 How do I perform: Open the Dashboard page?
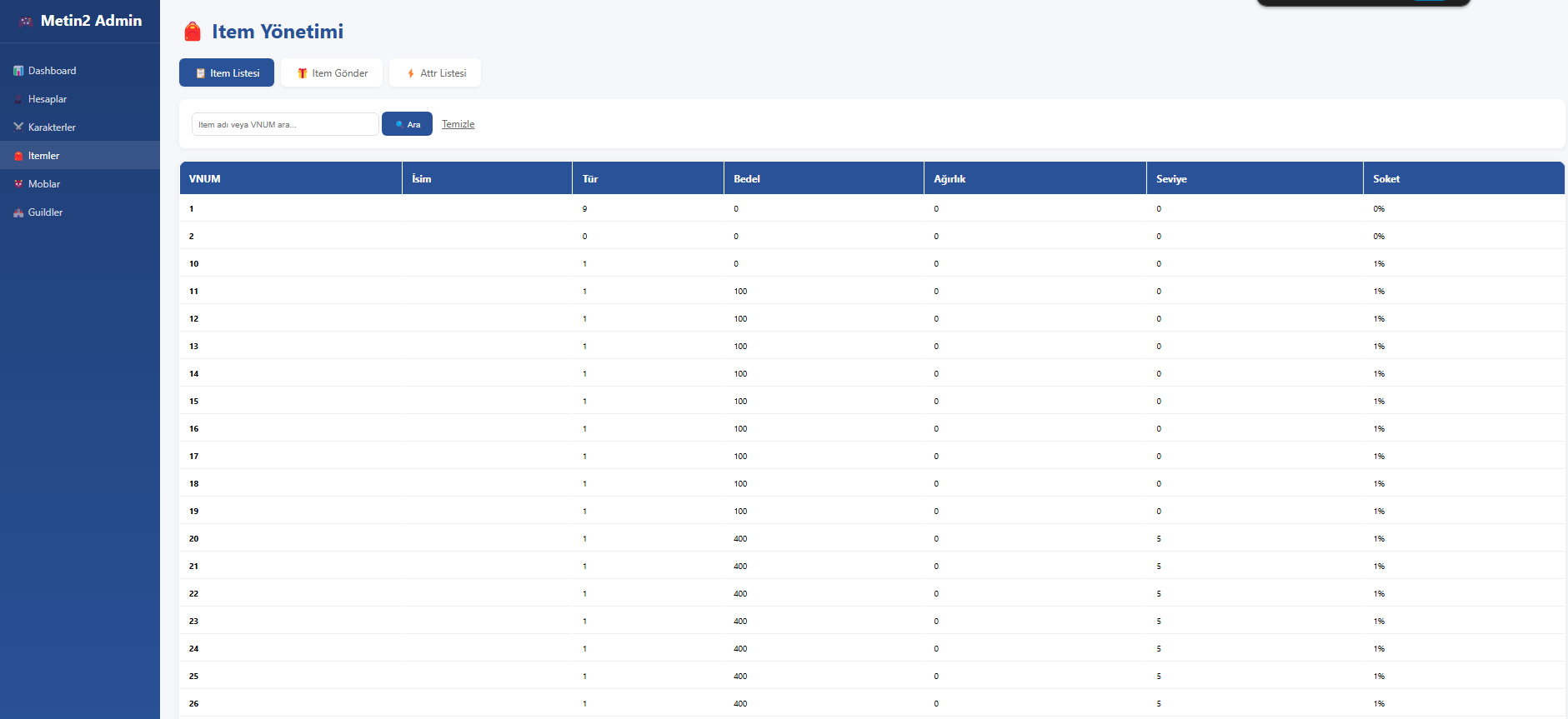tap(80, 71)
